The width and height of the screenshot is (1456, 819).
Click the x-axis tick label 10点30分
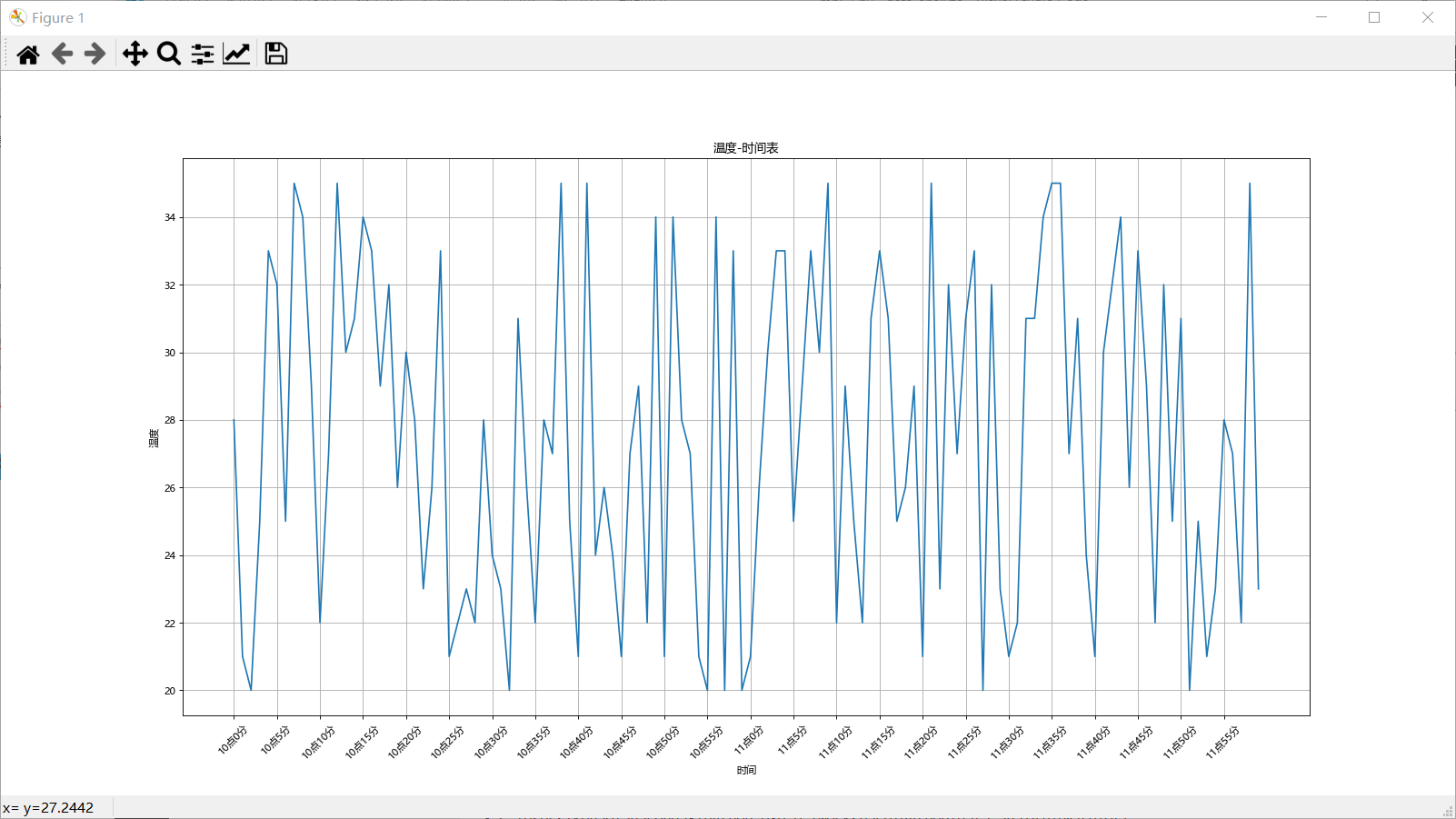[491, 742]
